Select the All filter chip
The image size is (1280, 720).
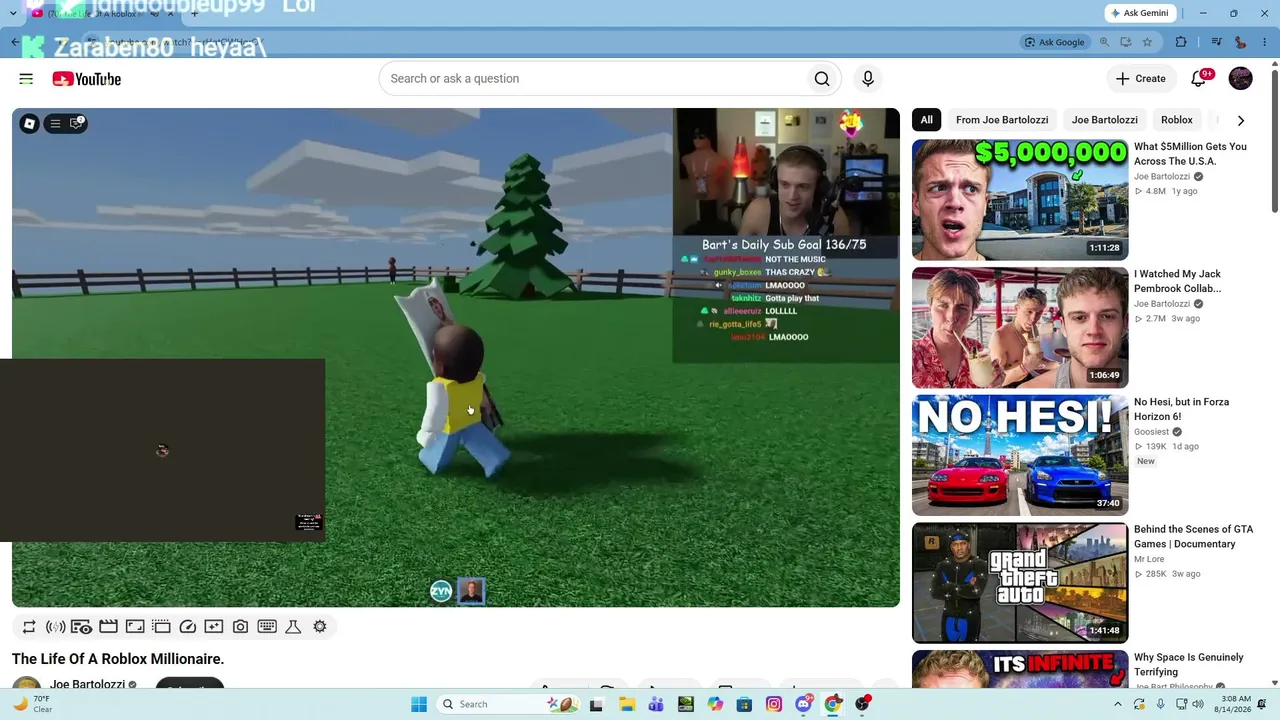(927, 120)
